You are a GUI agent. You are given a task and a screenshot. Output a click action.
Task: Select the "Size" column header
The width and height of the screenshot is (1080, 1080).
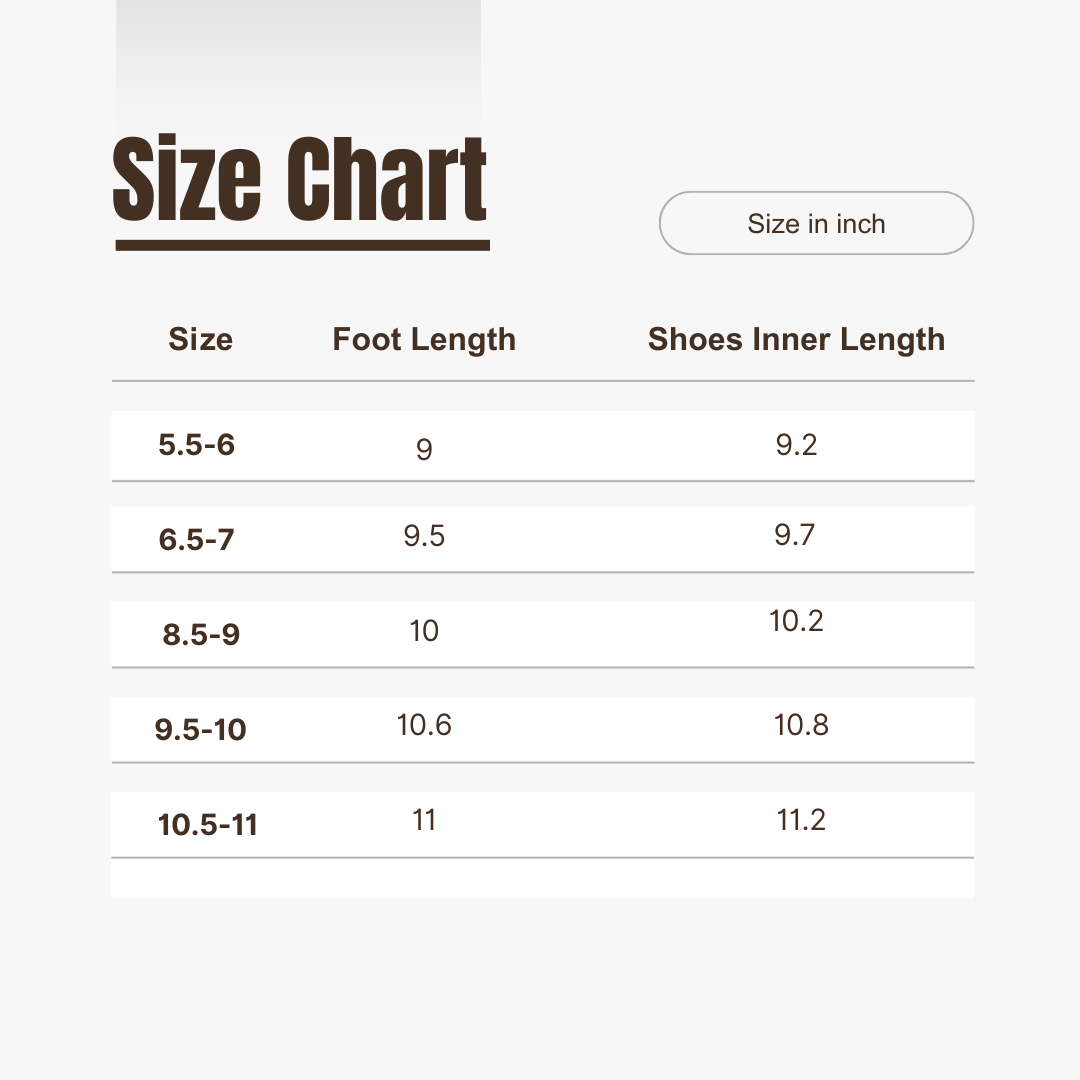pos(200,340)
